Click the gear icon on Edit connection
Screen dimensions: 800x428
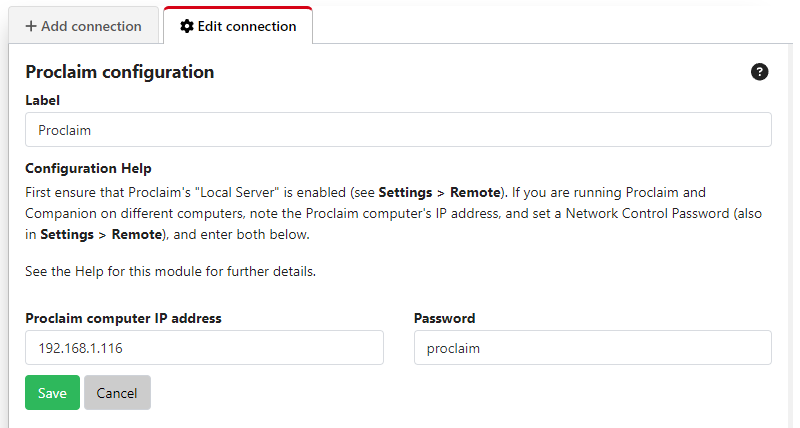[x=186, y=26]
